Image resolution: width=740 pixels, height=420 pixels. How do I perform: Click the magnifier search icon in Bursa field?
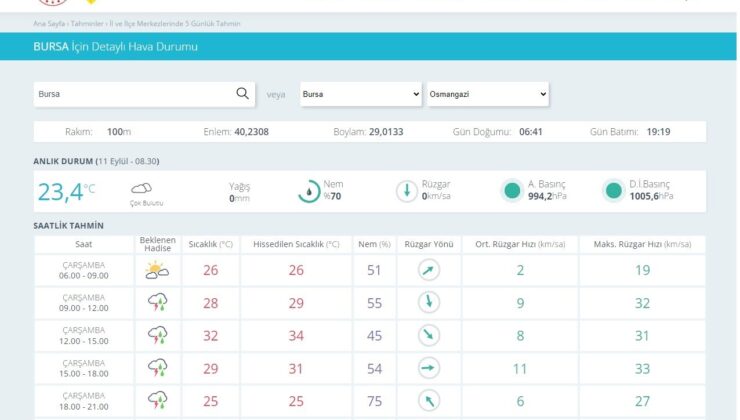click(x=243, y=93)
